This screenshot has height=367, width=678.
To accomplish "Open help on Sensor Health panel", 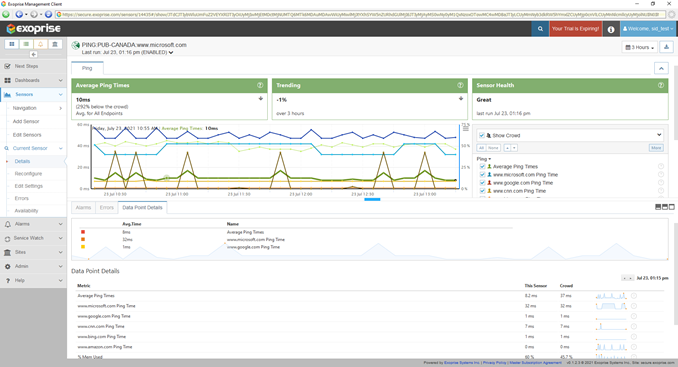I will pos(661,85).
